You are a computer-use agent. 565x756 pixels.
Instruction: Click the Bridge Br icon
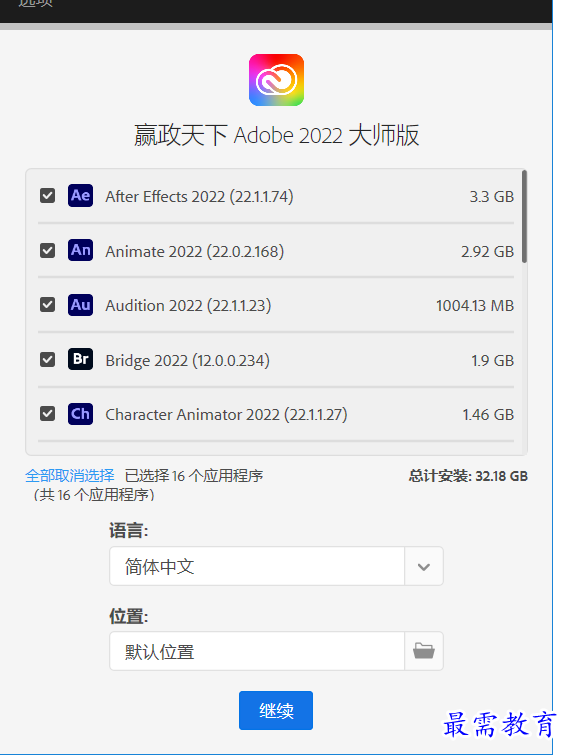click(x=81, y=359)
